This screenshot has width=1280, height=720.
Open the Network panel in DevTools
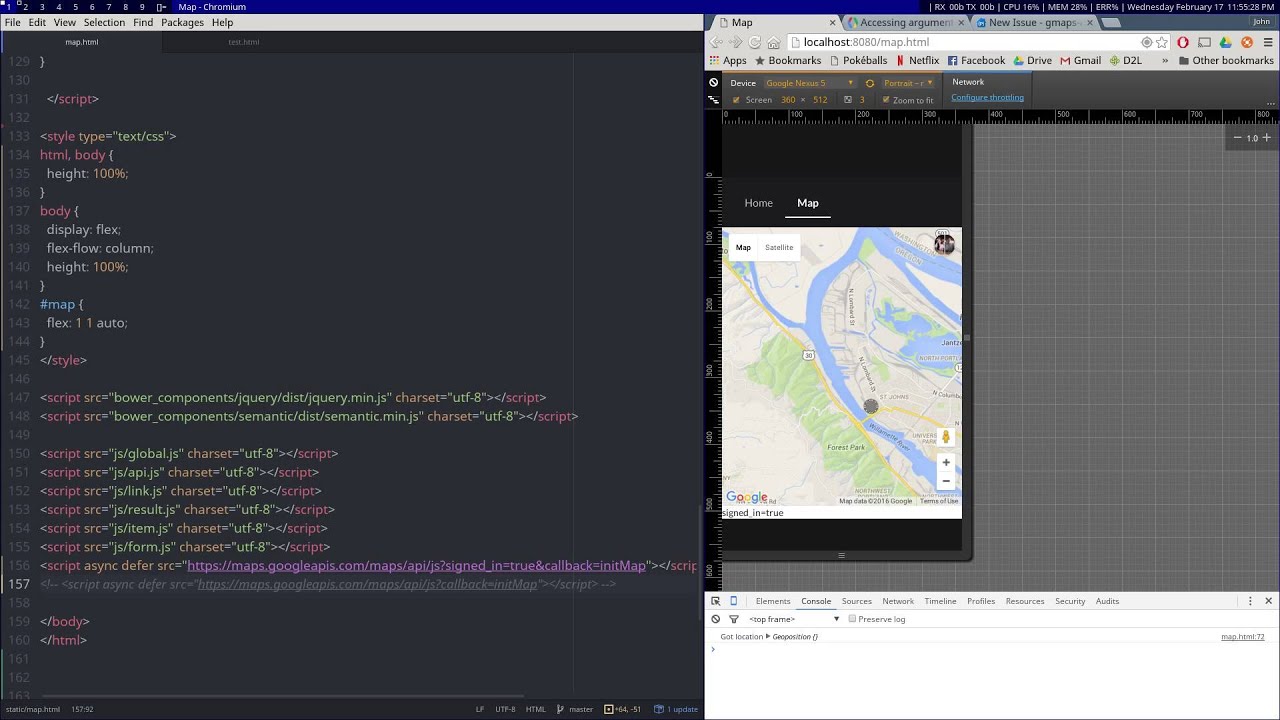[x=898, y=601]
